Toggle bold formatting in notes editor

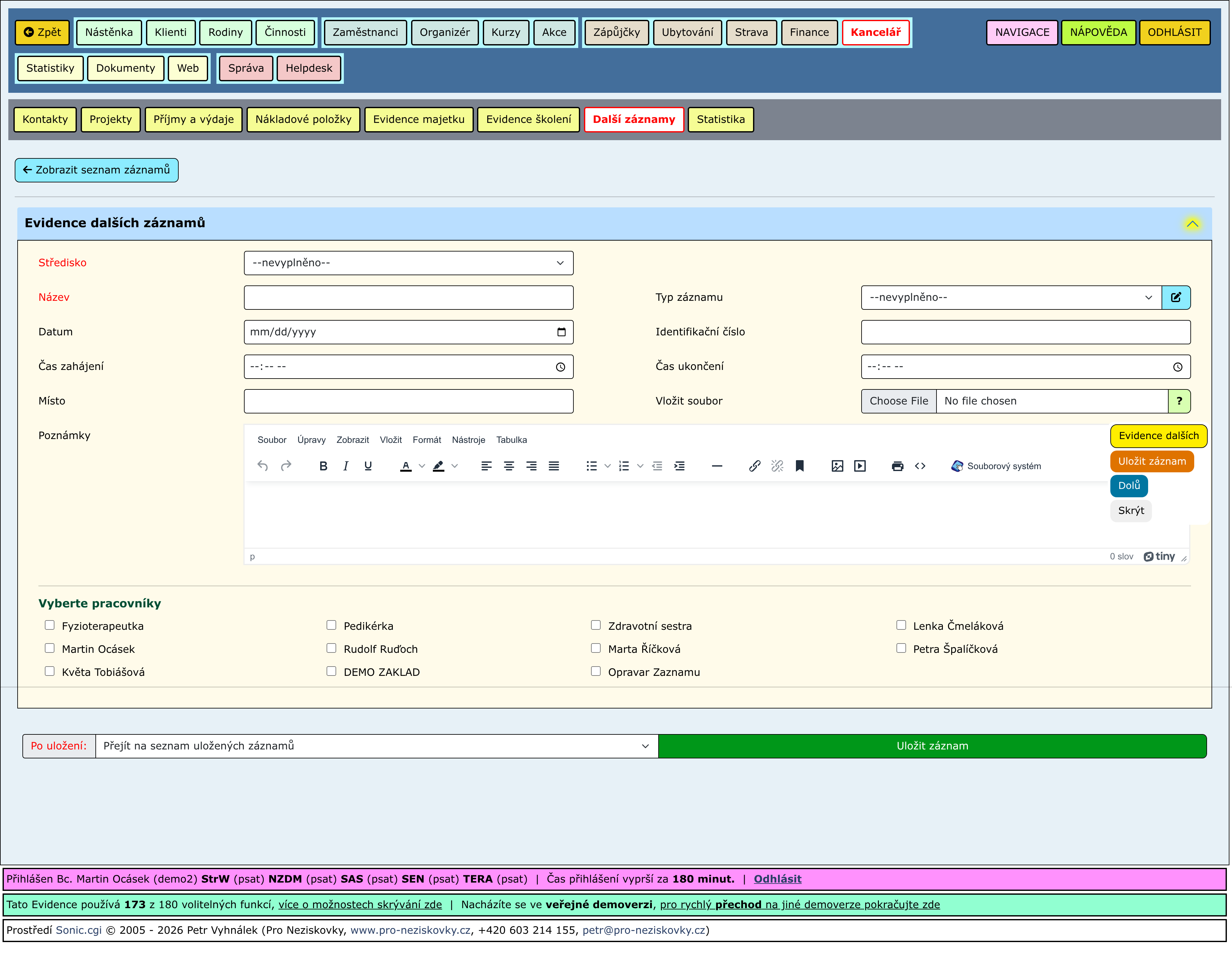tap(323, 466)
